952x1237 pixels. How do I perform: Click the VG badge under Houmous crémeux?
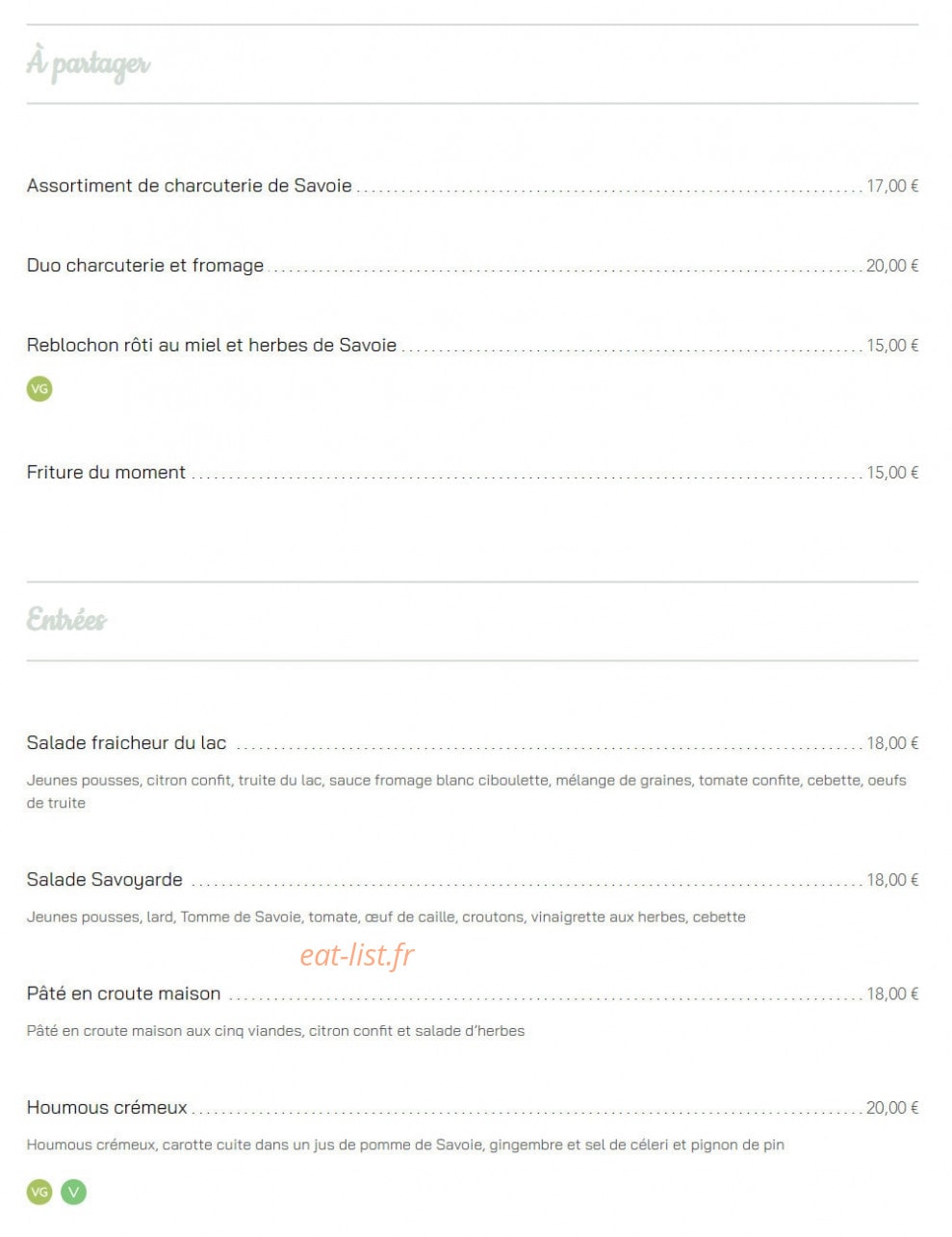pyautogui.click(x=39, y=1192)
